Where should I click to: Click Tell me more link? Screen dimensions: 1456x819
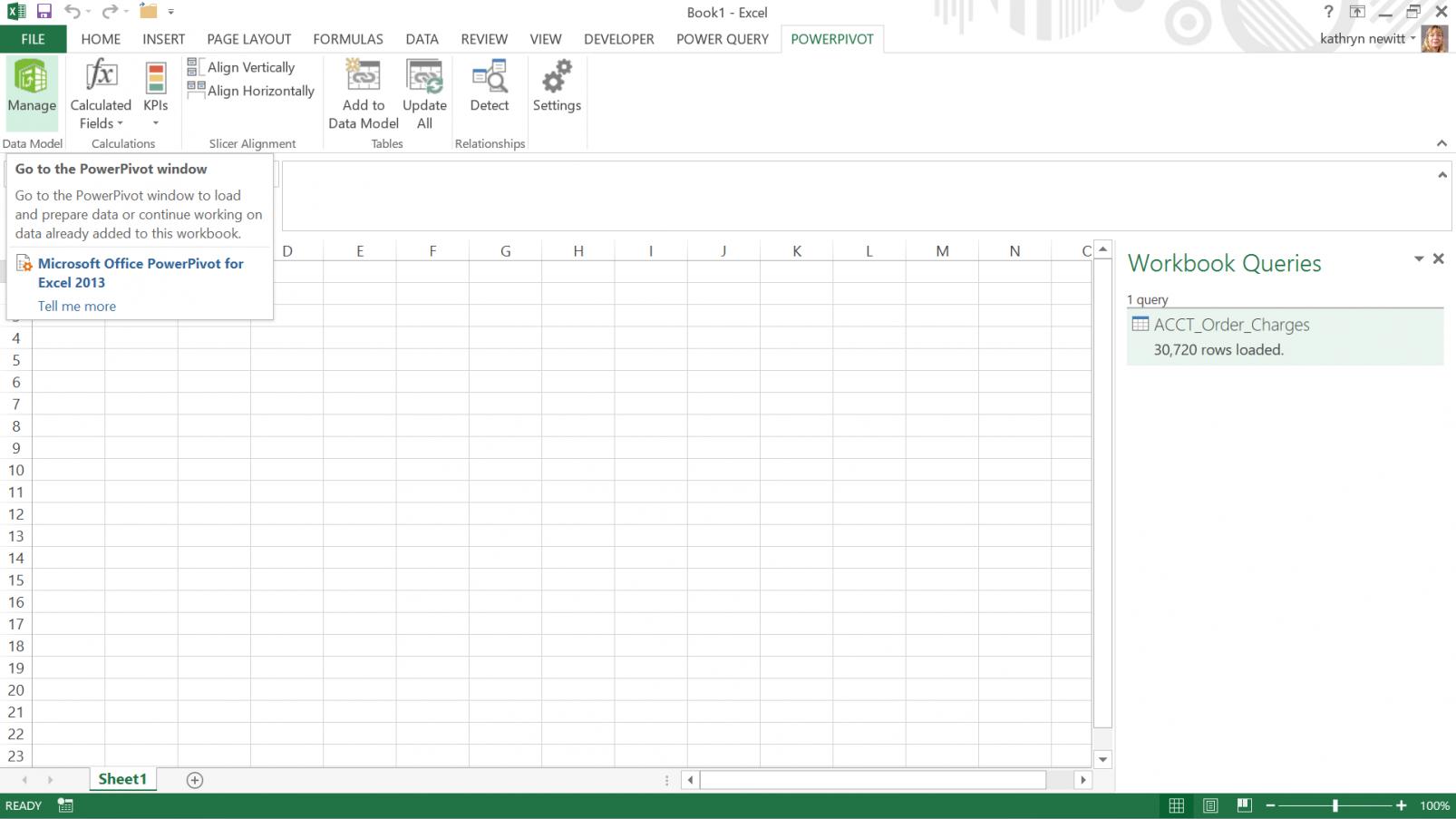click(x=77, y=306)
